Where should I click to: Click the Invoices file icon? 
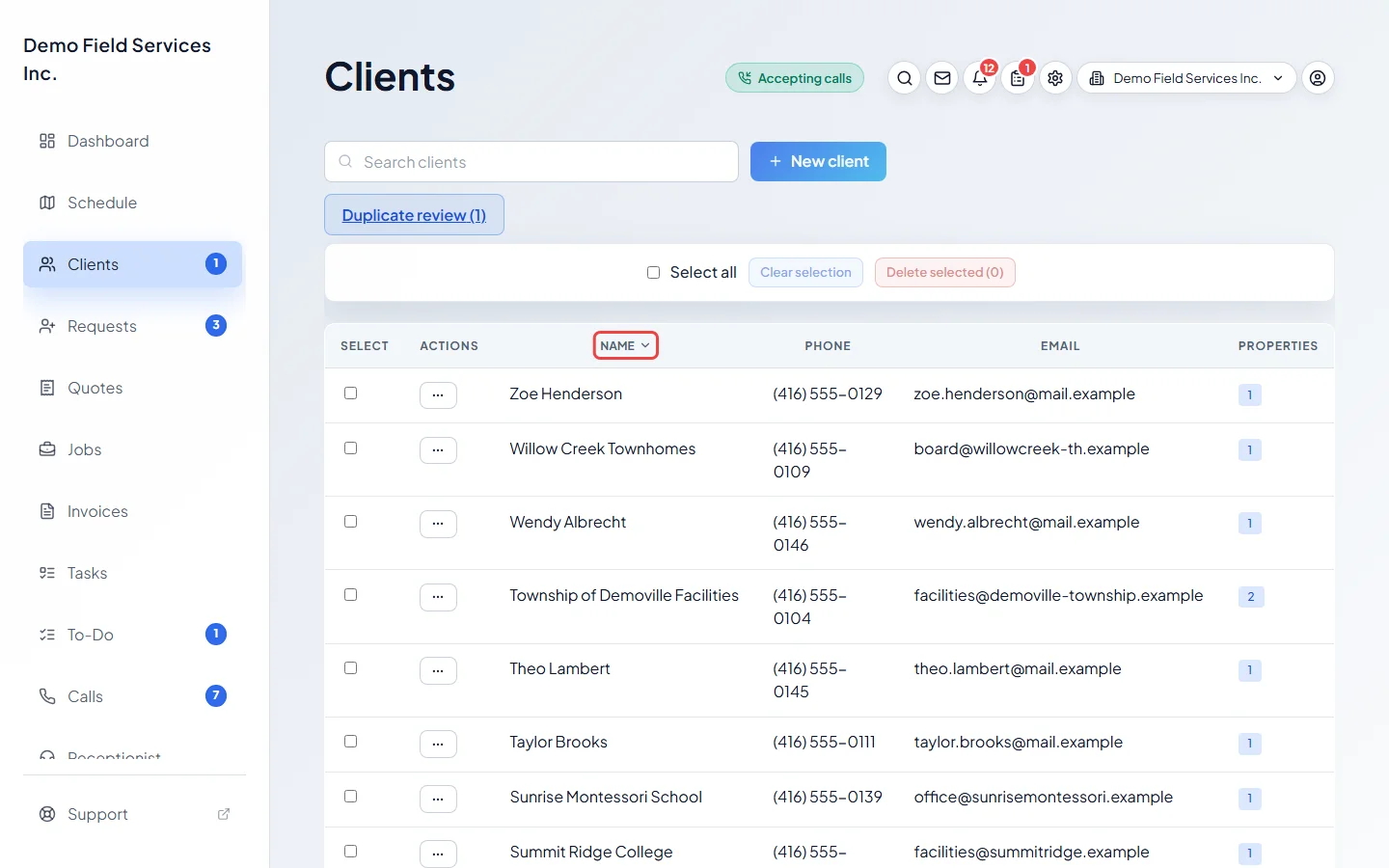pyautogui.click(x=47, y=511)
